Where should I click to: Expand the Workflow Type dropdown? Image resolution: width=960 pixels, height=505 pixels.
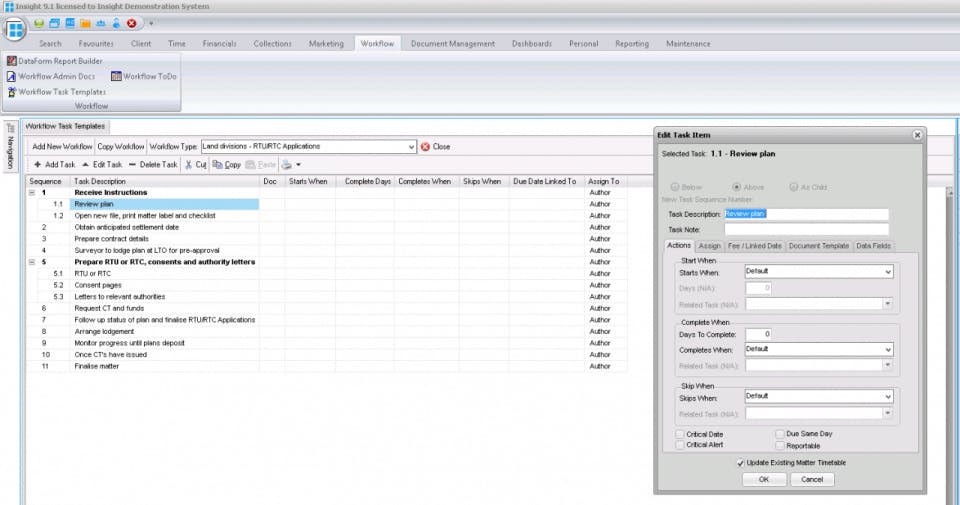tap(411, 147)
